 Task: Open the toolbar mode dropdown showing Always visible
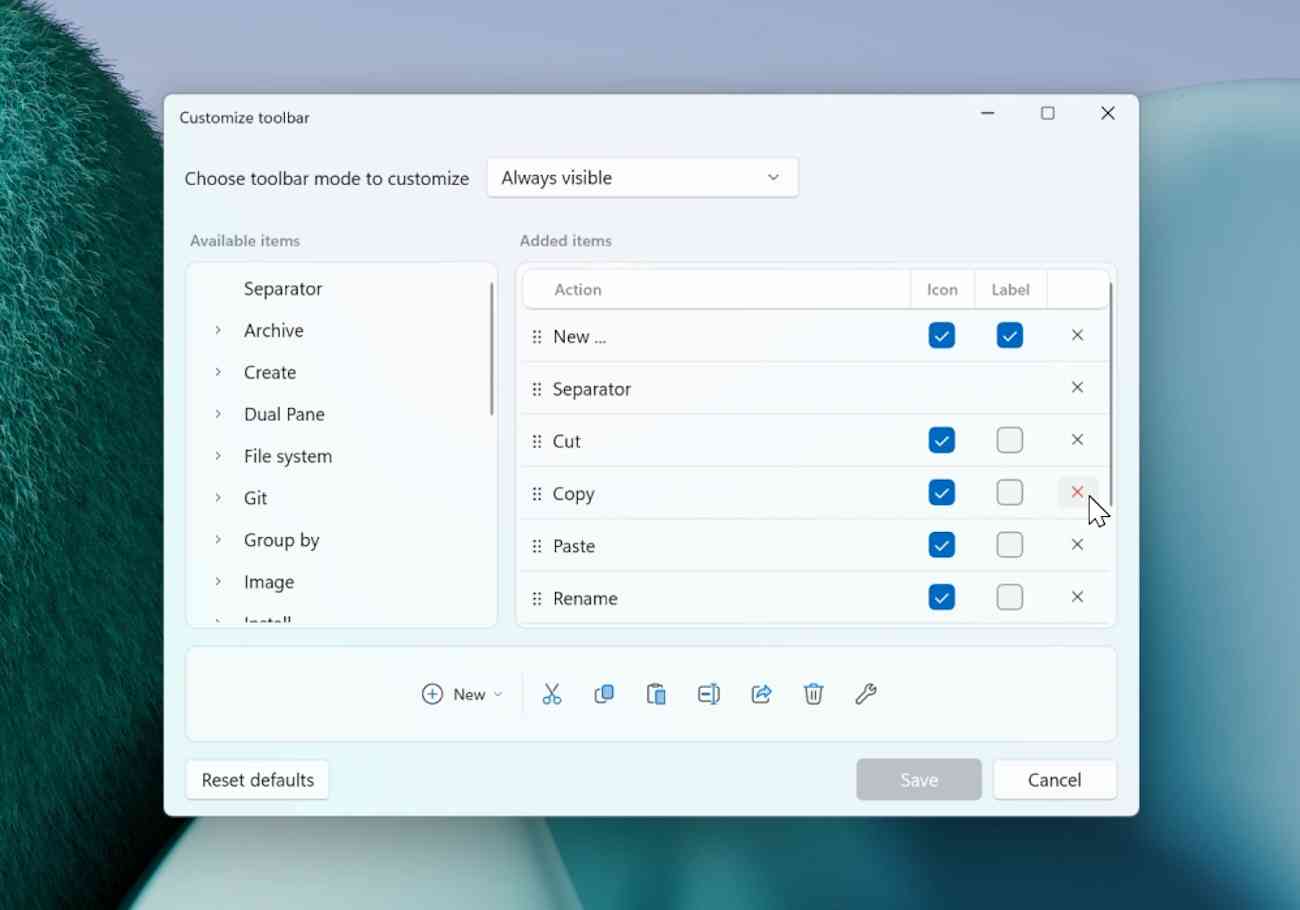click(x=642, y=177)
